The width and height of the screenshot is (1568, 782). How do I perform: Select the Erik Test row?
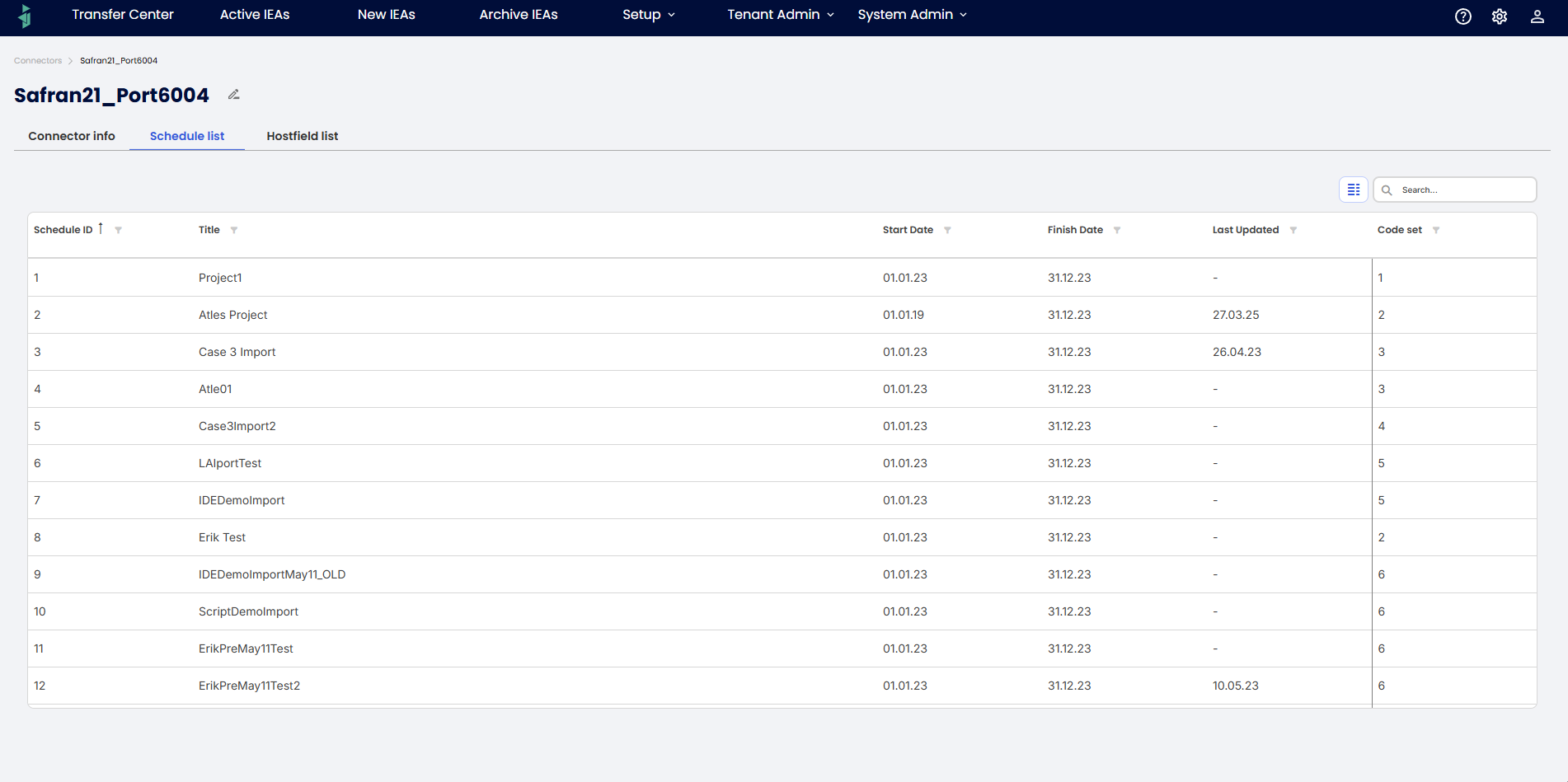[782, 537]
